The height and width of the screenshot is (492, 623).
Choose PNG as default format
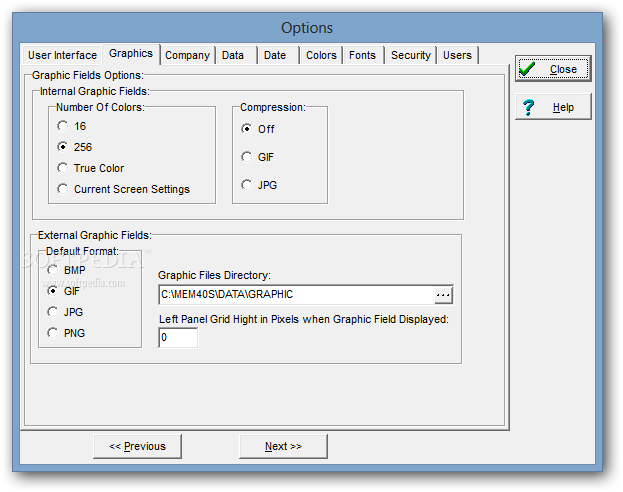click(x=66, y=333)
